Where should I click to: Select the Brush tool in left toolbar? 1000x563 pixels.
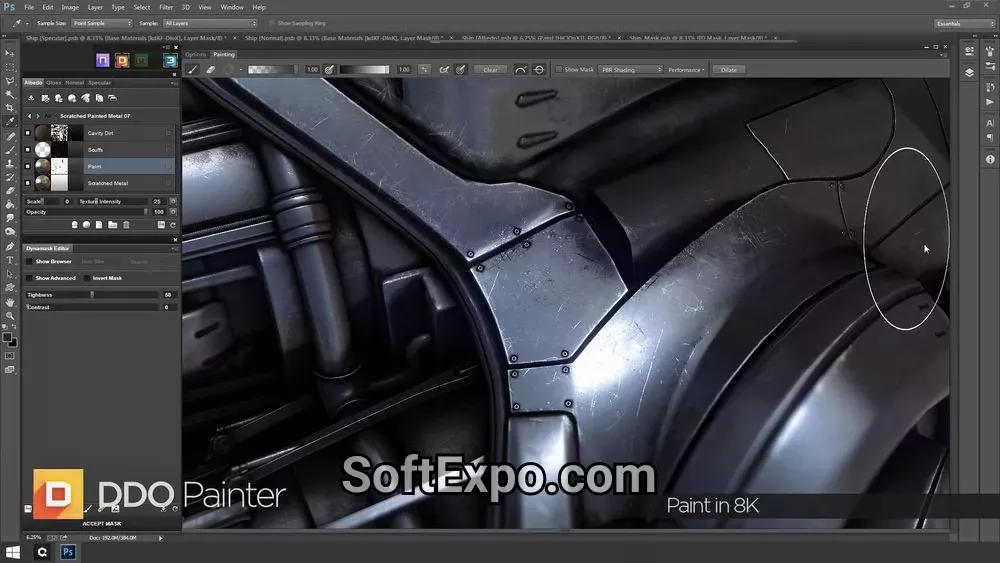[x=10, y=150]
